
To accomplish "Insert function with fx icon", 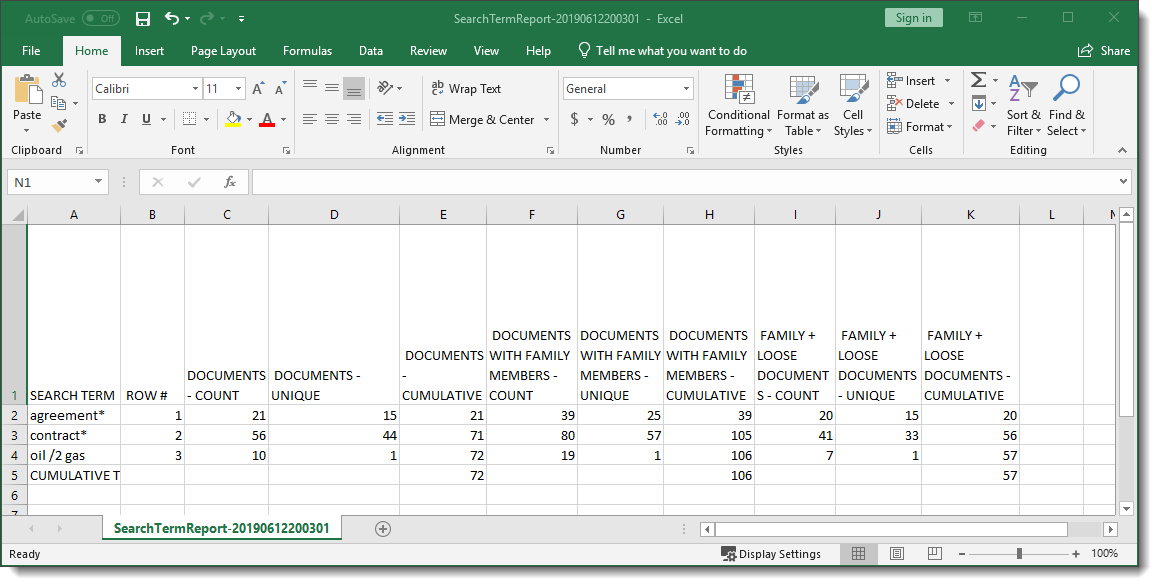I will [x=230, y=182].
